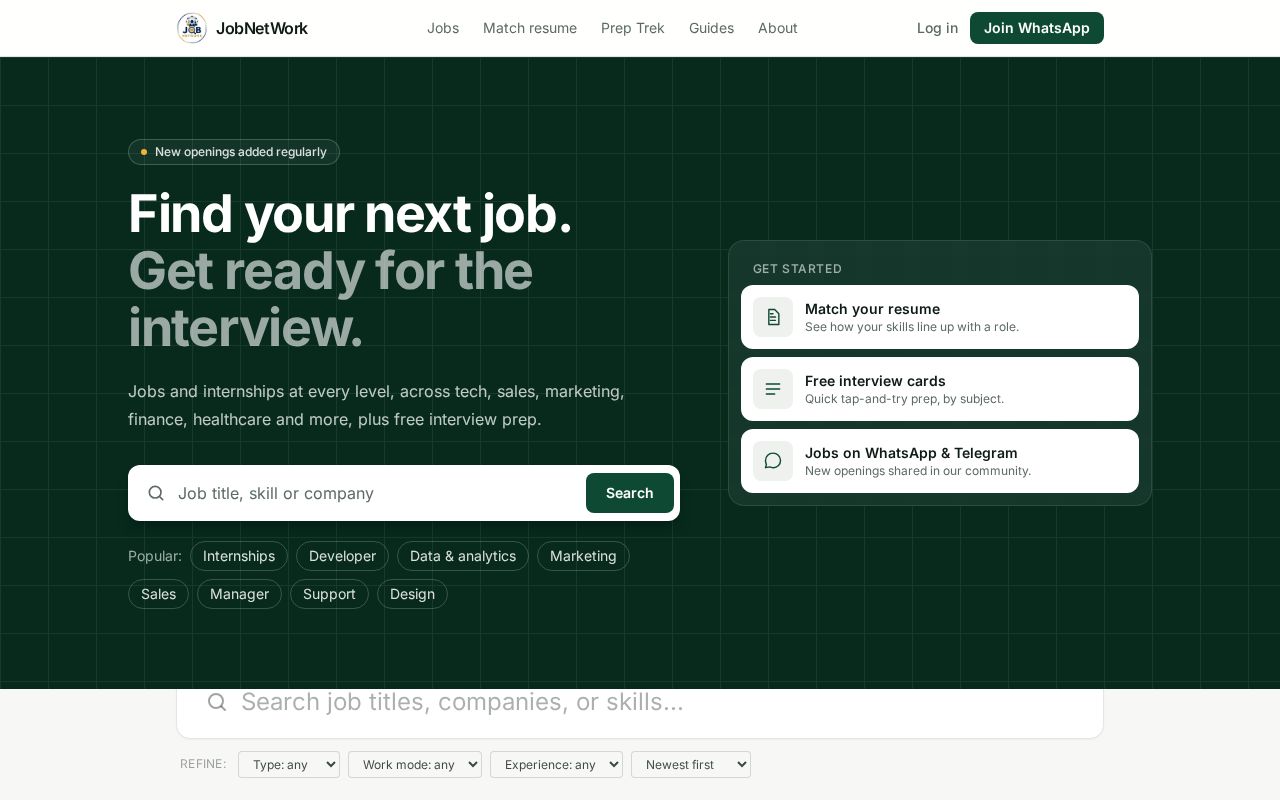Expand the Experience: any dropdown
The width and height of the screenshot is (1280, 800).
[556, 764]
